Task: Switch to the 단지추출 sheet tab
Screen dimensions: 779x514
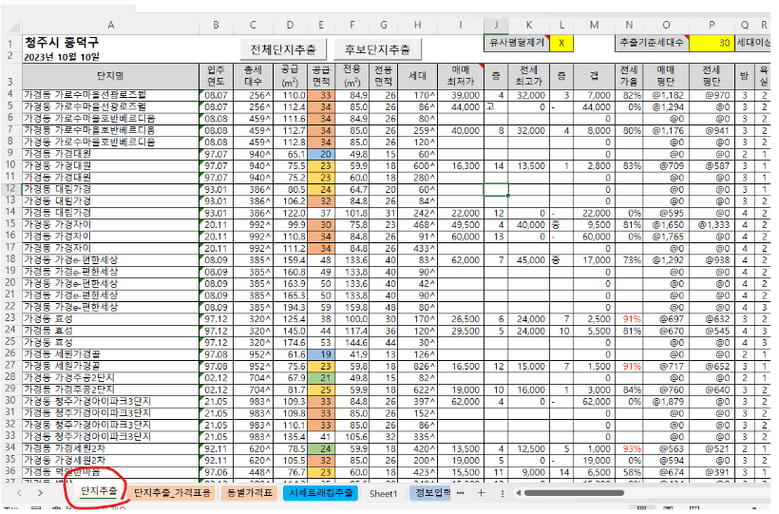Action: (99, 492)
